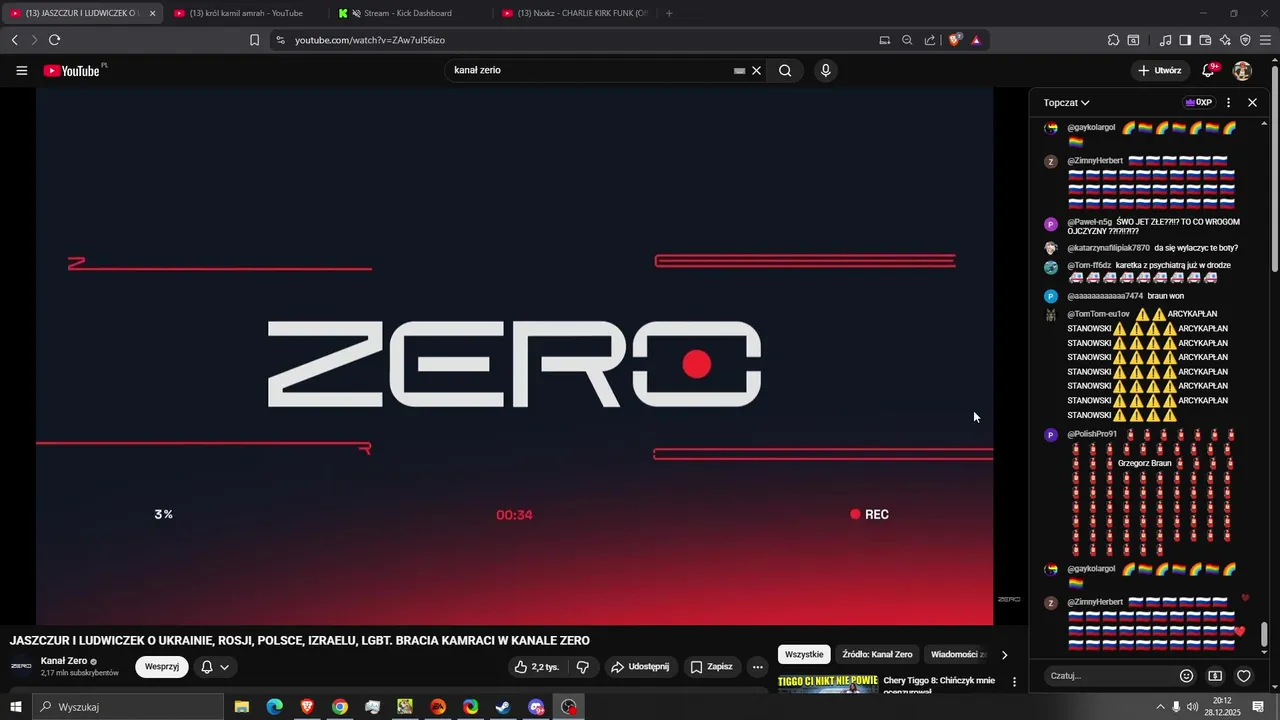Open Brave Rewards triangle icon
1280x720 pixels.
(x=976, y=40)
